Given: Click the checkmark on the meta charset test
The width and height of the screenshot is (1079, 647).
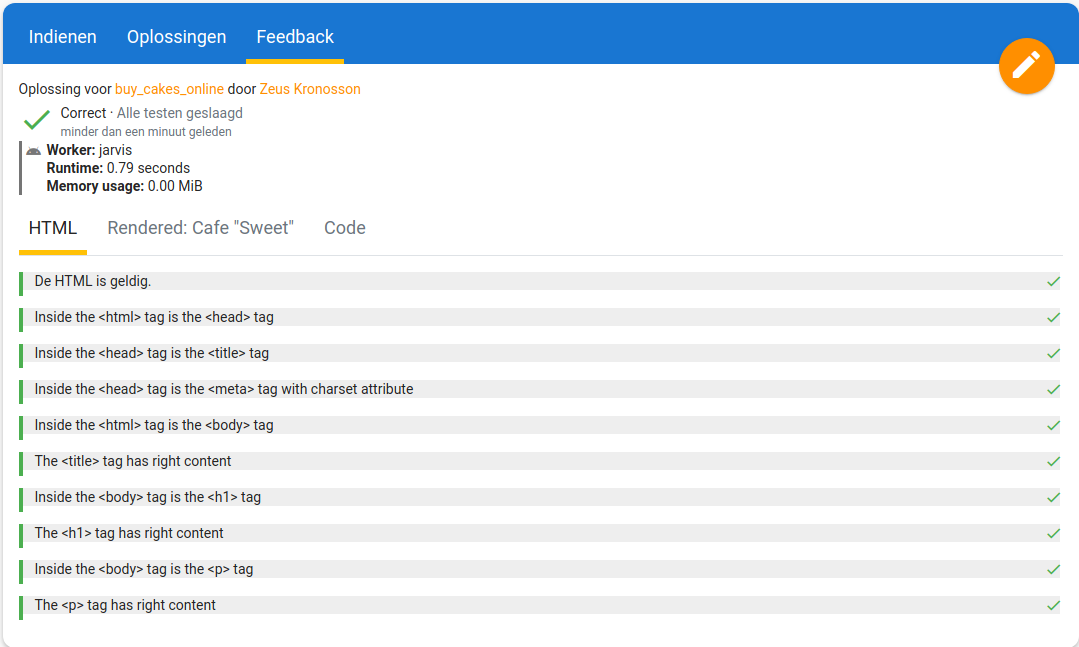Looking at the screenshot, I should tap(1052, 389).
